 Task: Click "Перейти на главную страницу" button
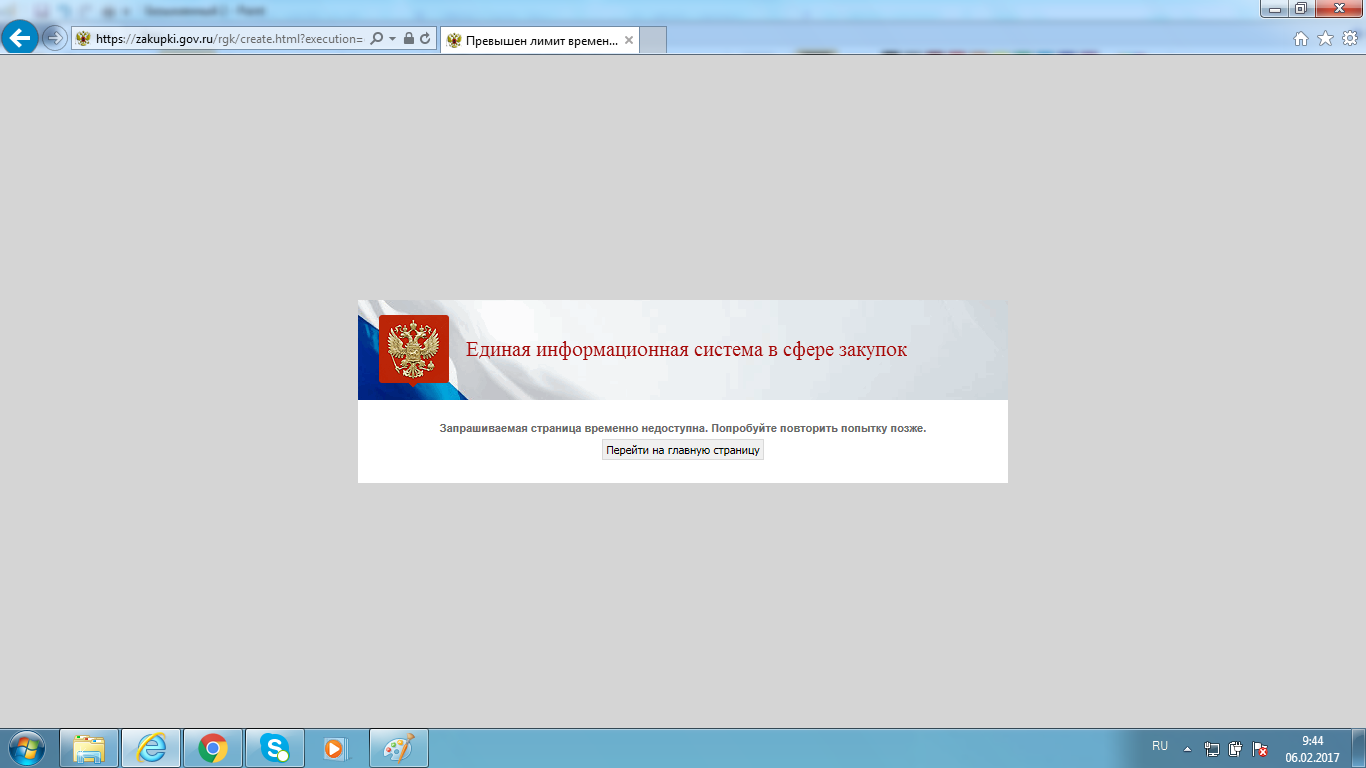683,450
